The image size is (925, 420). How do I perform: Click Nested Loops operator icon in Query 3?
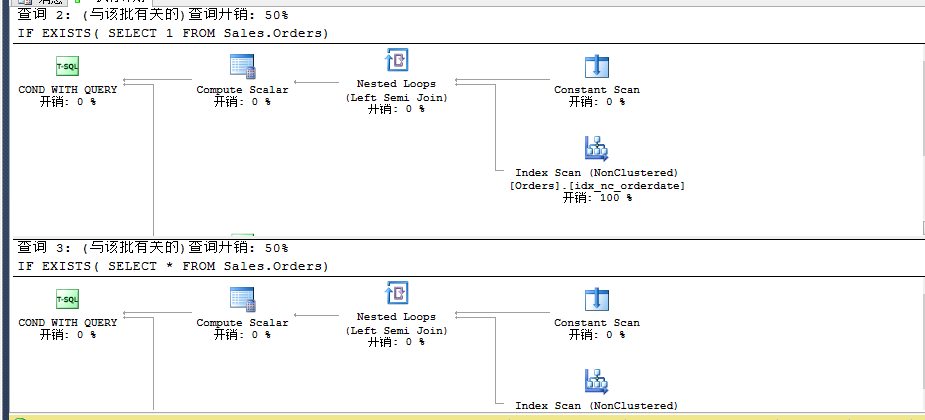point(396,293)
